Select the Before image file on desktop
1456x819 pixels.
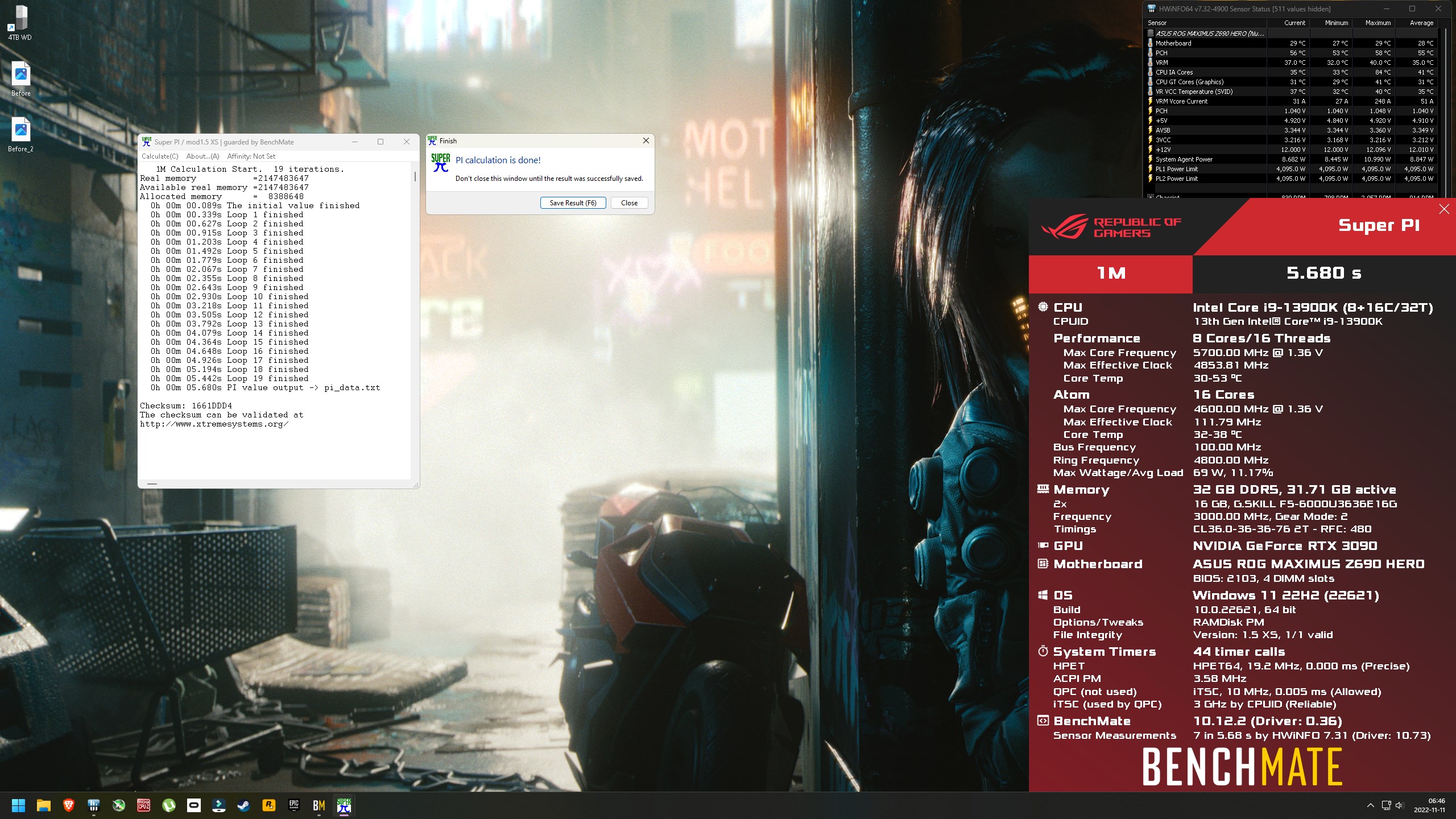[x=21, y=79]
